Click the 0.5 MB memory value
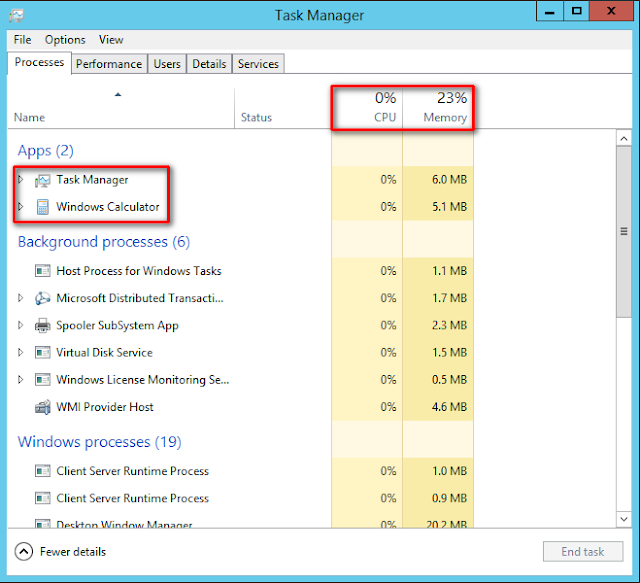The height and width of the screenshot is (583, 640). click(x=449, y=380)
